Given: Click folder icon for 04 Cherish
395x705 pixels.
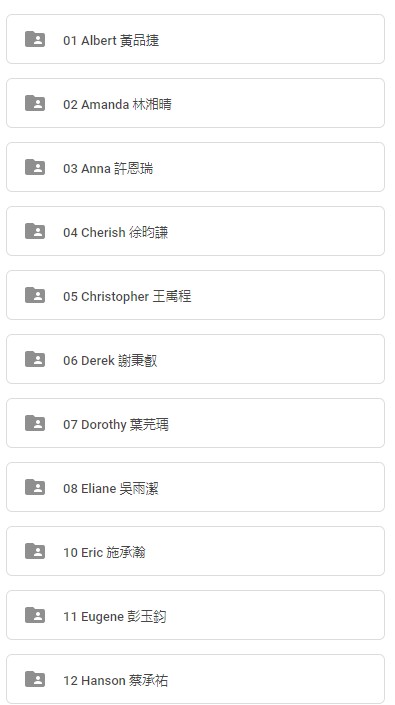Looking at the screenshot, I should tap(35, 231).
